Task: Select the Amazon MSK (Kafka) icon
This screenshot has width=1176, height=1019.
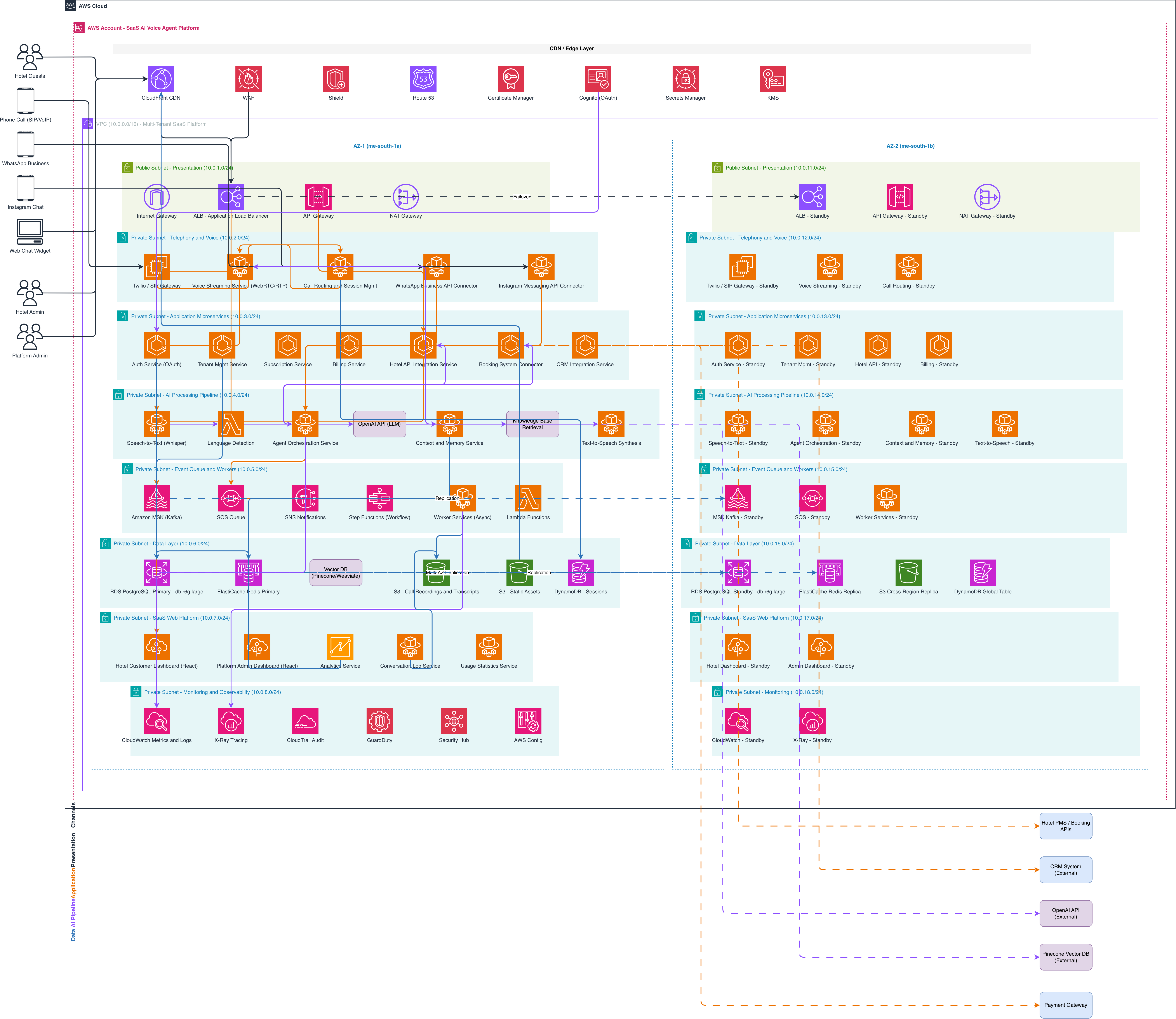Action: (157, 498)
